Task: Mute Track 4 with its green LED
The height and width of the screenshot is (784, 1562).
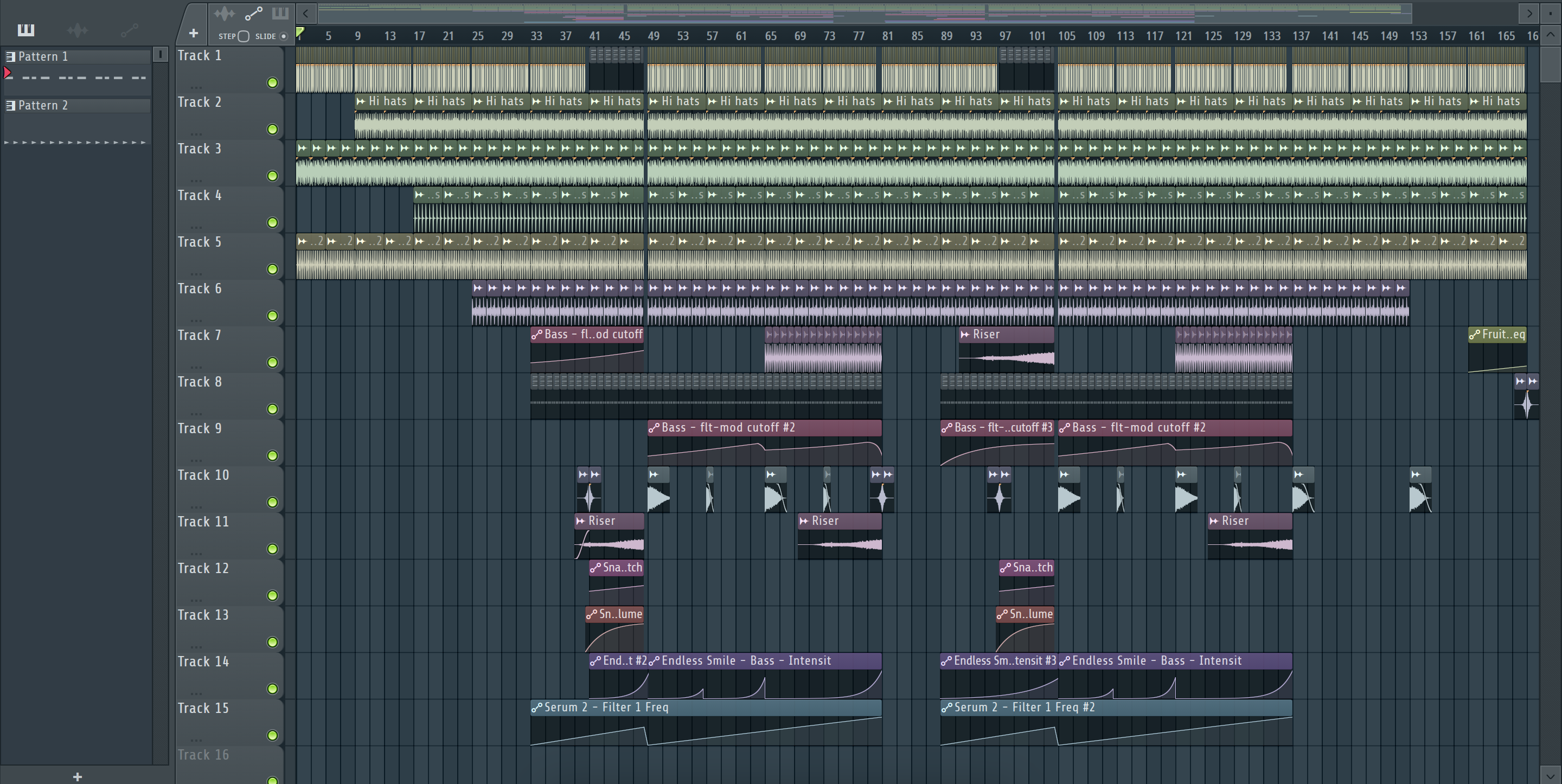Action: click(273, 222)
